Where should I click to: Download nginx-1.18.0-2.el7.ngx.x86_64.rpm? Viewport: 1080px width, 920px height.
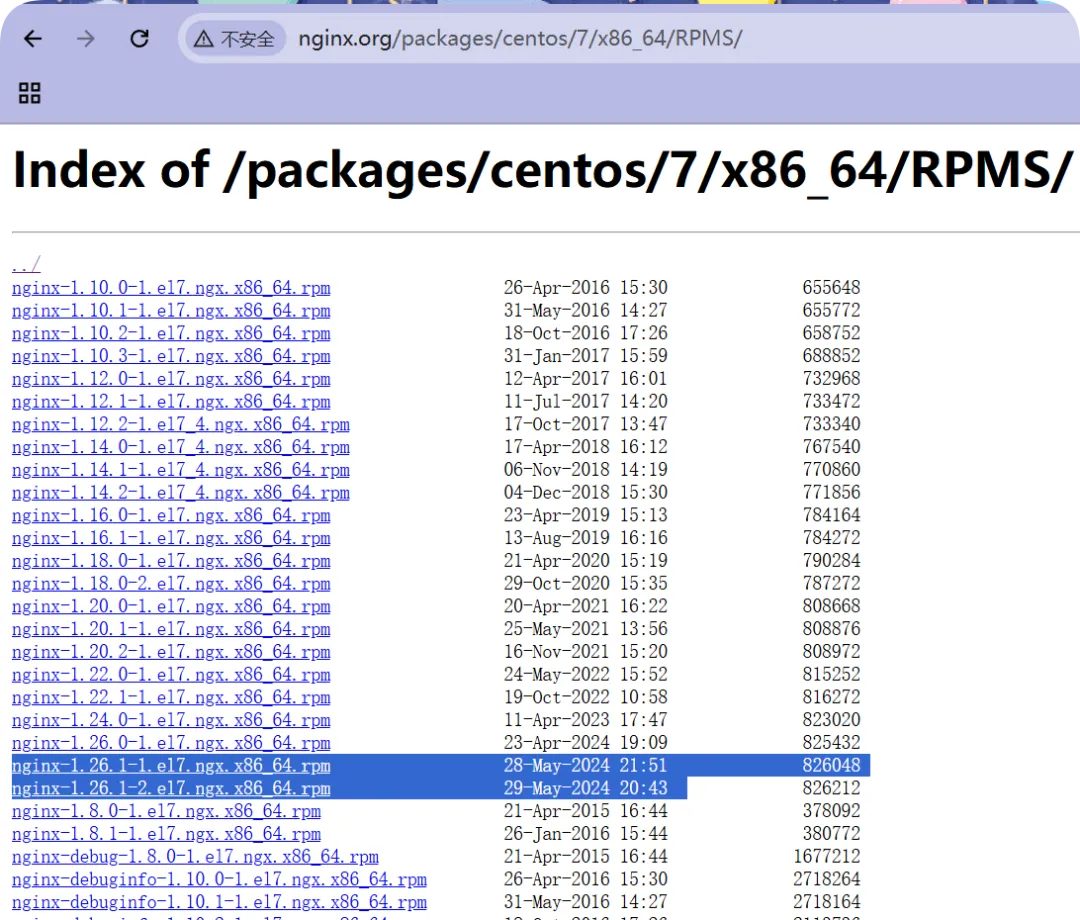point(171,583)
